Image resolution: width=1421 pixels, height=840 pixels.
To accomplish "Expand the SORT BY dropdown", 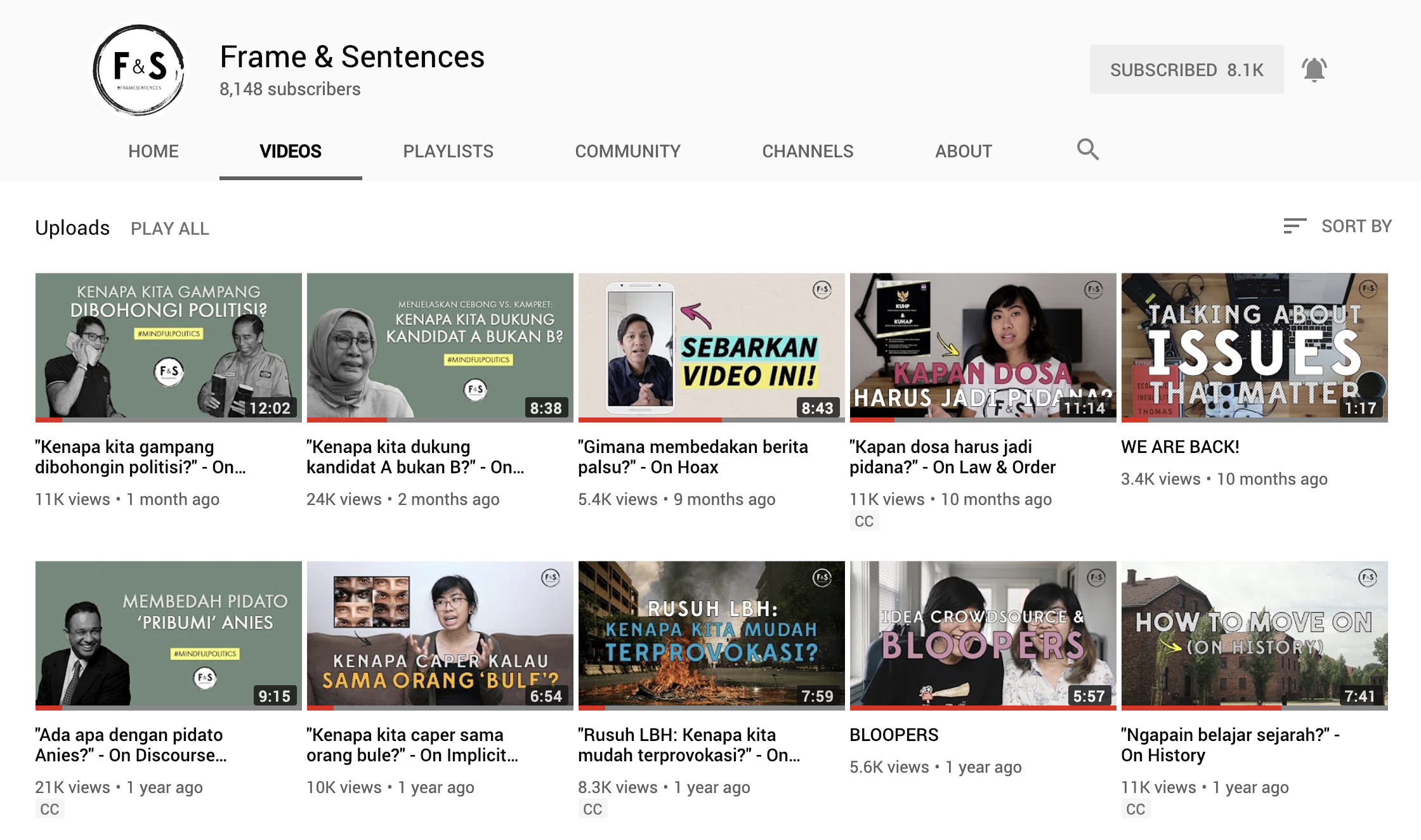I will [x=1356, y=226].
